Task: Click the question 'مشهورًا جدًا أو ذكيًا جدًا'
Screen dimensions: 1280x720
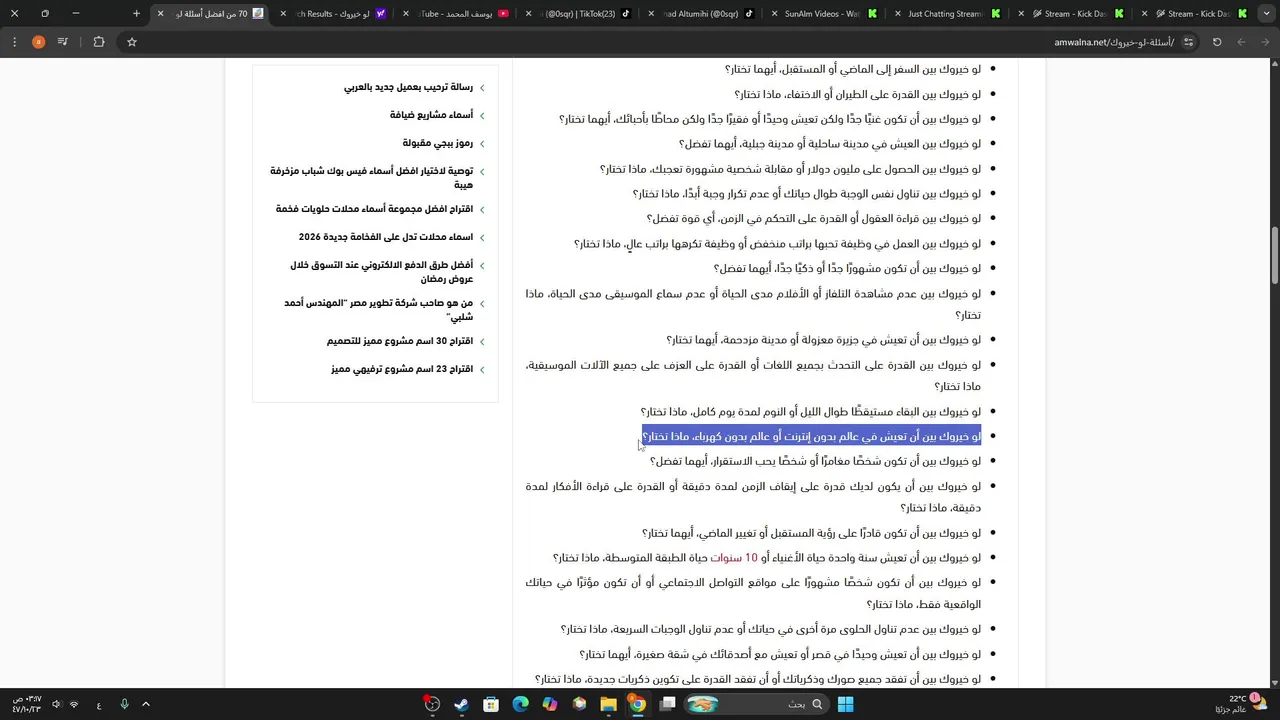Action: pos(847,269)
